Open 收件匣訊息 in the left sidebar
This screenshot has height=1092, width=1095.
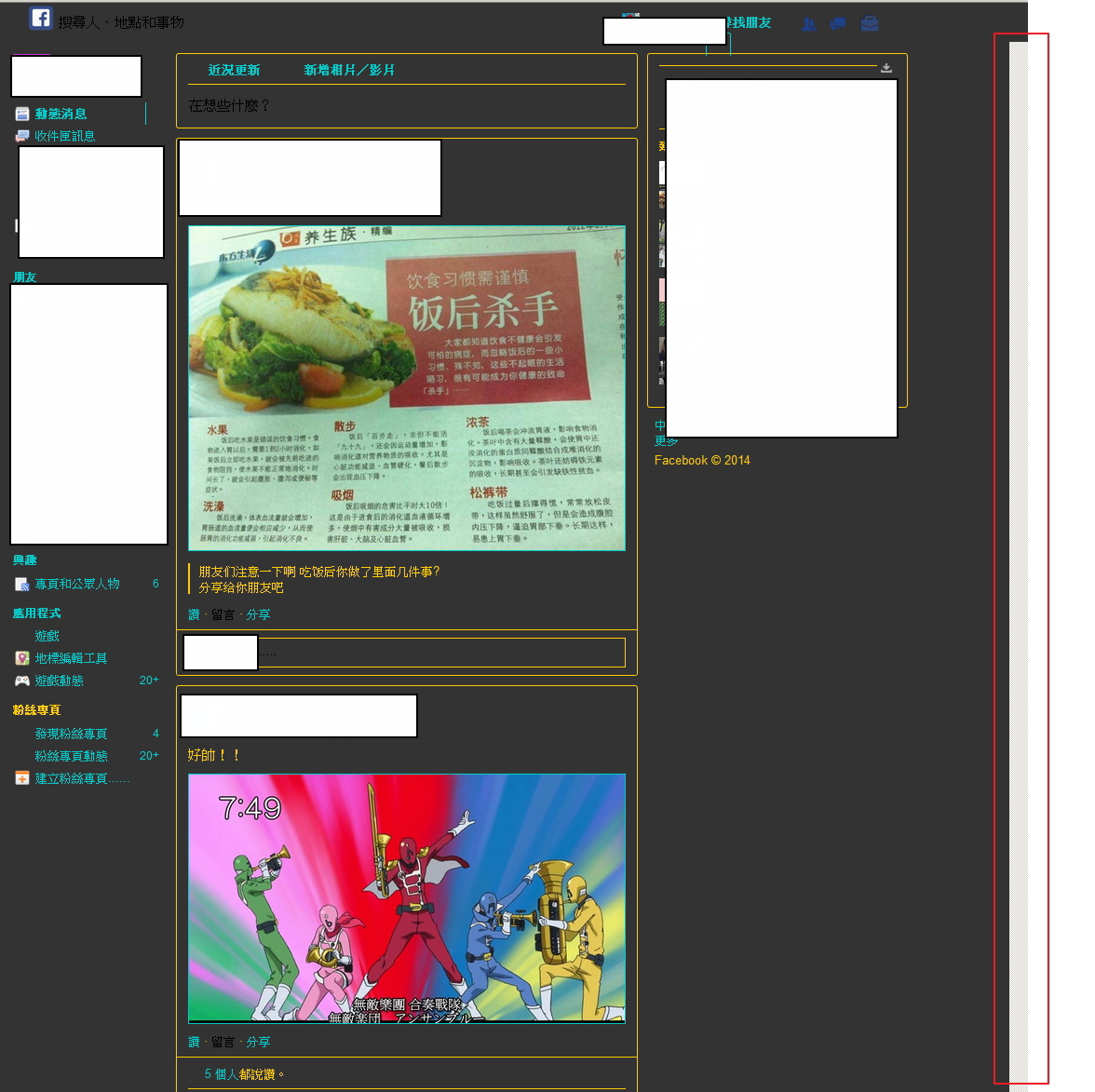[x=65, y=136]
